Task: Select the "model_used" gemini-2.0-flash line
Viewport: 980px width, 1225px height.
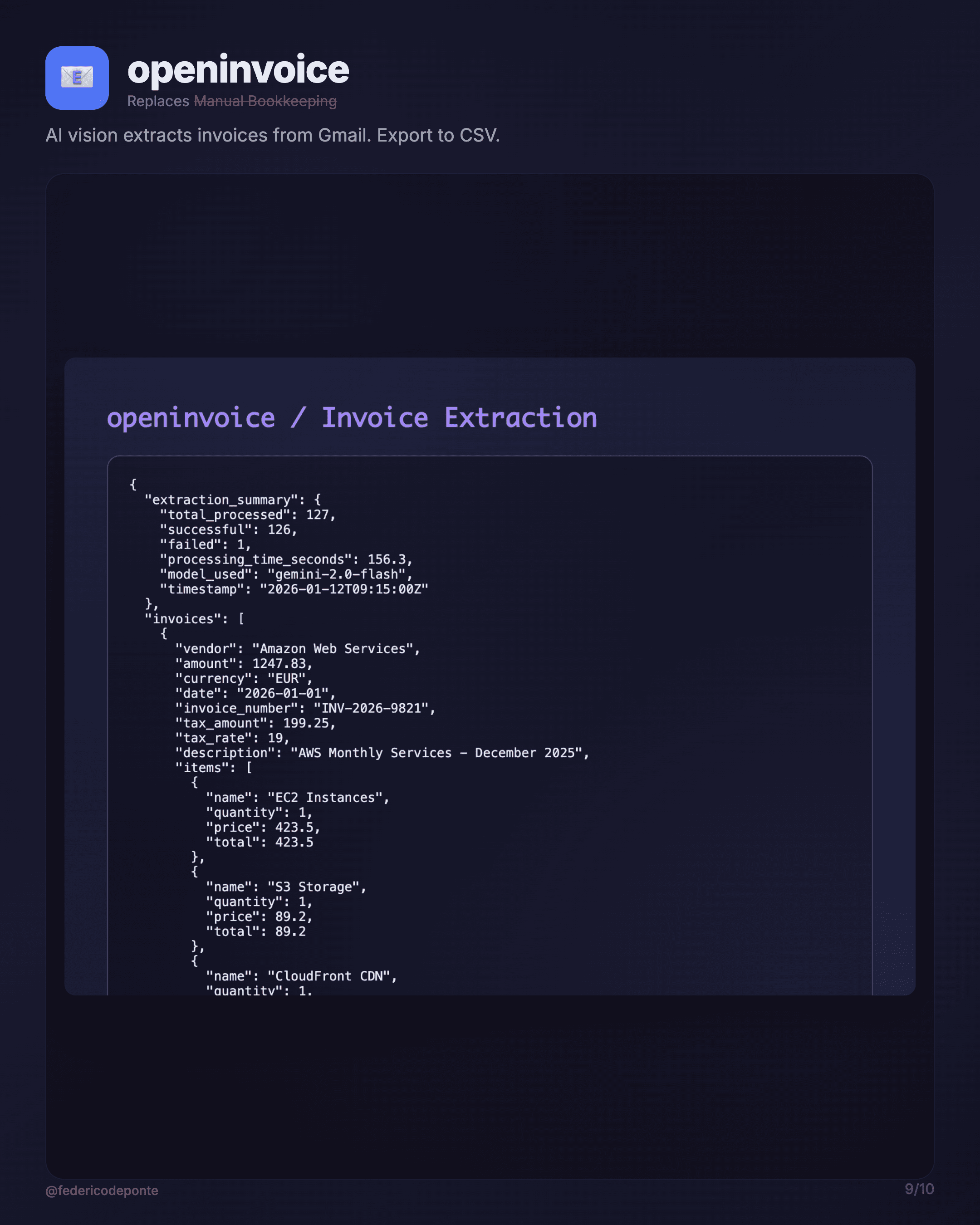Action: pyautogui.click(x=286, y=574)
